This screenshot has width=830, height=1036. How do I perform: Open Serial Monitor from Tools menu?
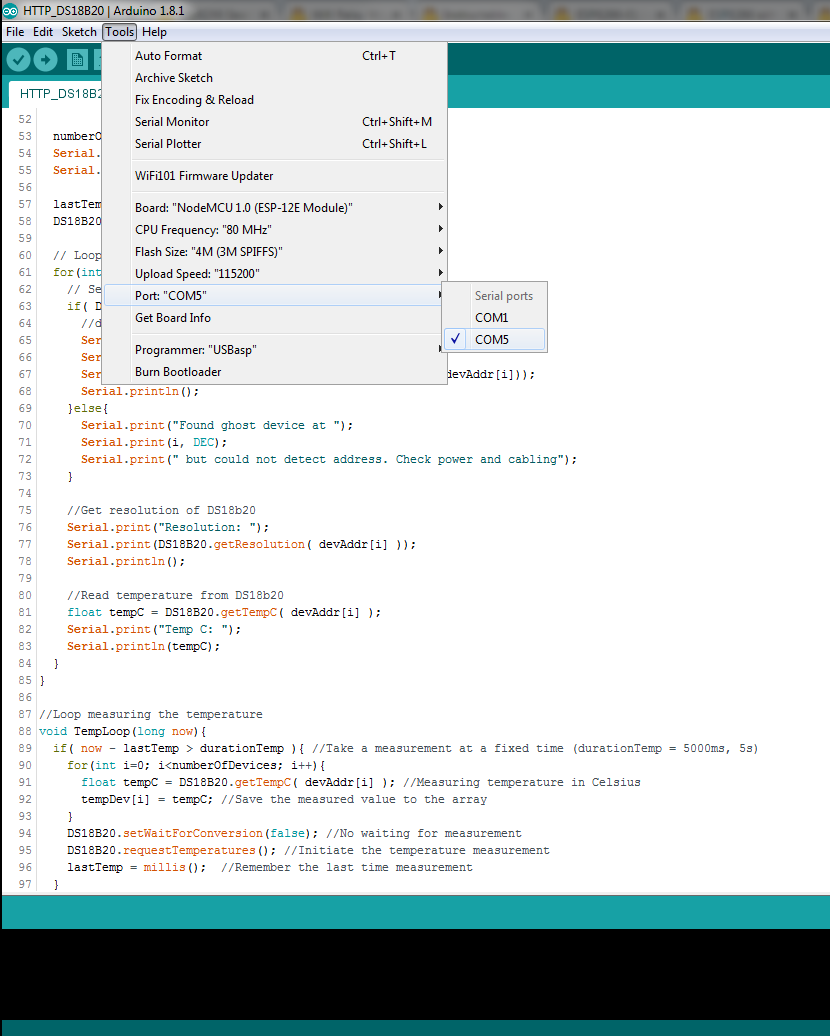pyautogui.click(x=275, y=122)
